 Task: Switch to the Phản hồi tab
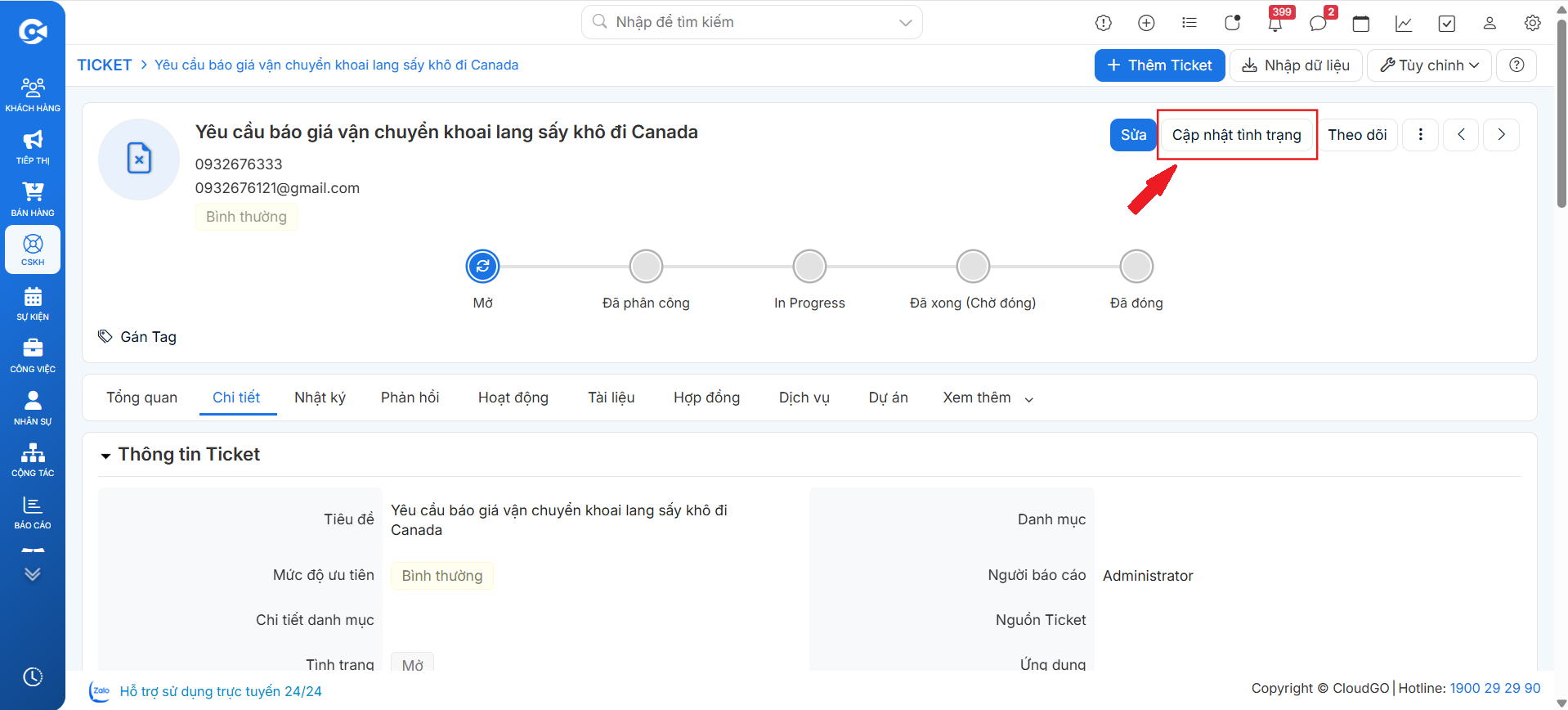tap(410, 398)
